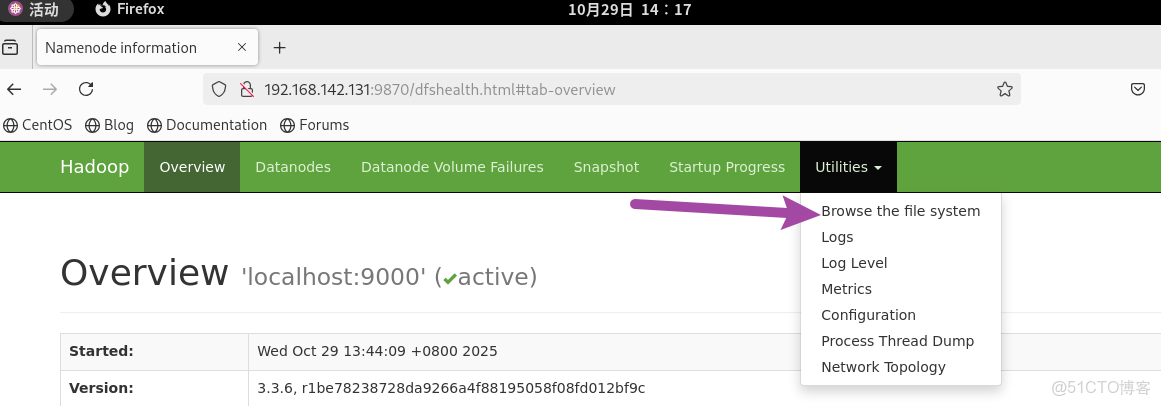Choose Log Level menu entry

tap(854, 263)
